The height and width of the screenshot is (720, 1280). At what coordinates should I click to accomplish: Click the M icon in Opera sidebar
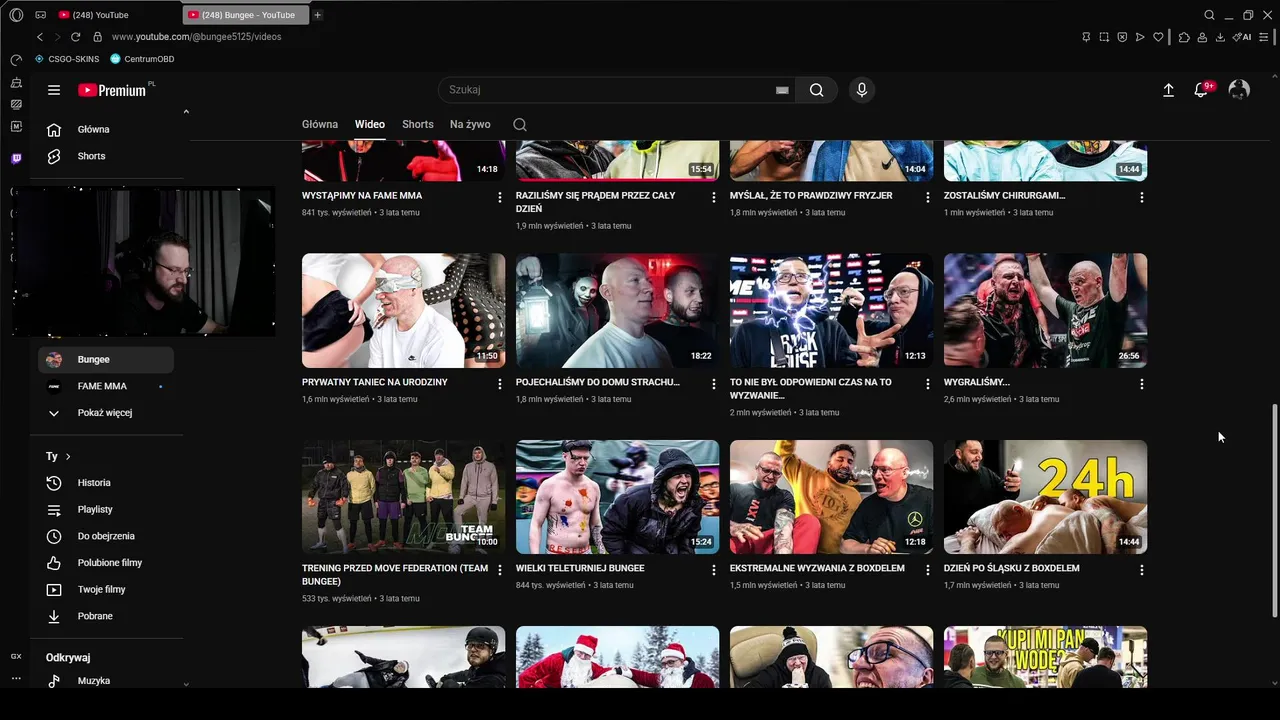(x=16, y=127)
